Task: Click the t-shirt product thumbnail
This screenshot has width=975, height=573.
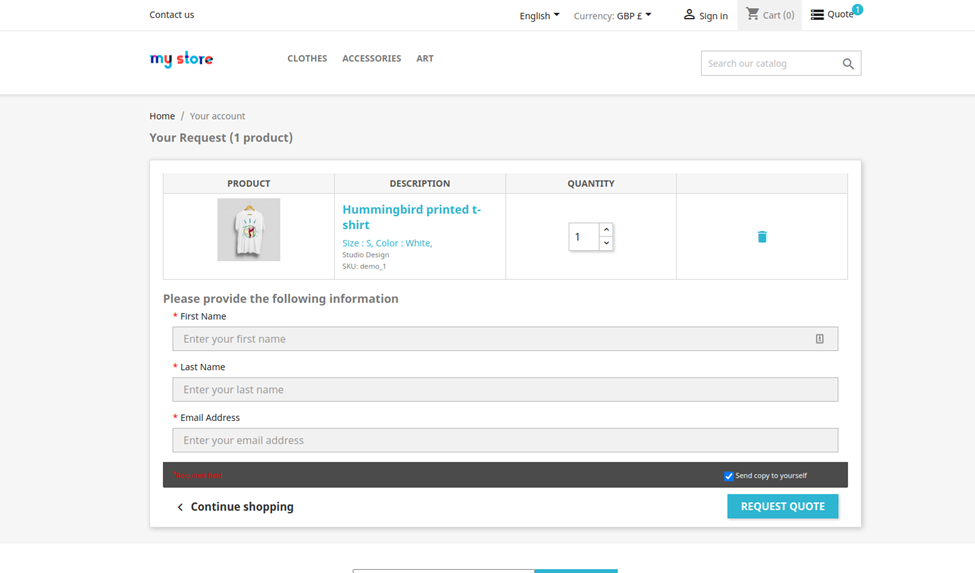Action: coord(249,229)
